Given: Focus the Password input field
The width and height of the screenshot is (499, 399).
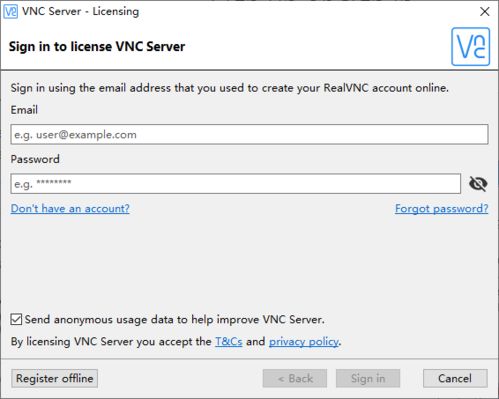Looking at the screenshot, I should coord(236,183).
